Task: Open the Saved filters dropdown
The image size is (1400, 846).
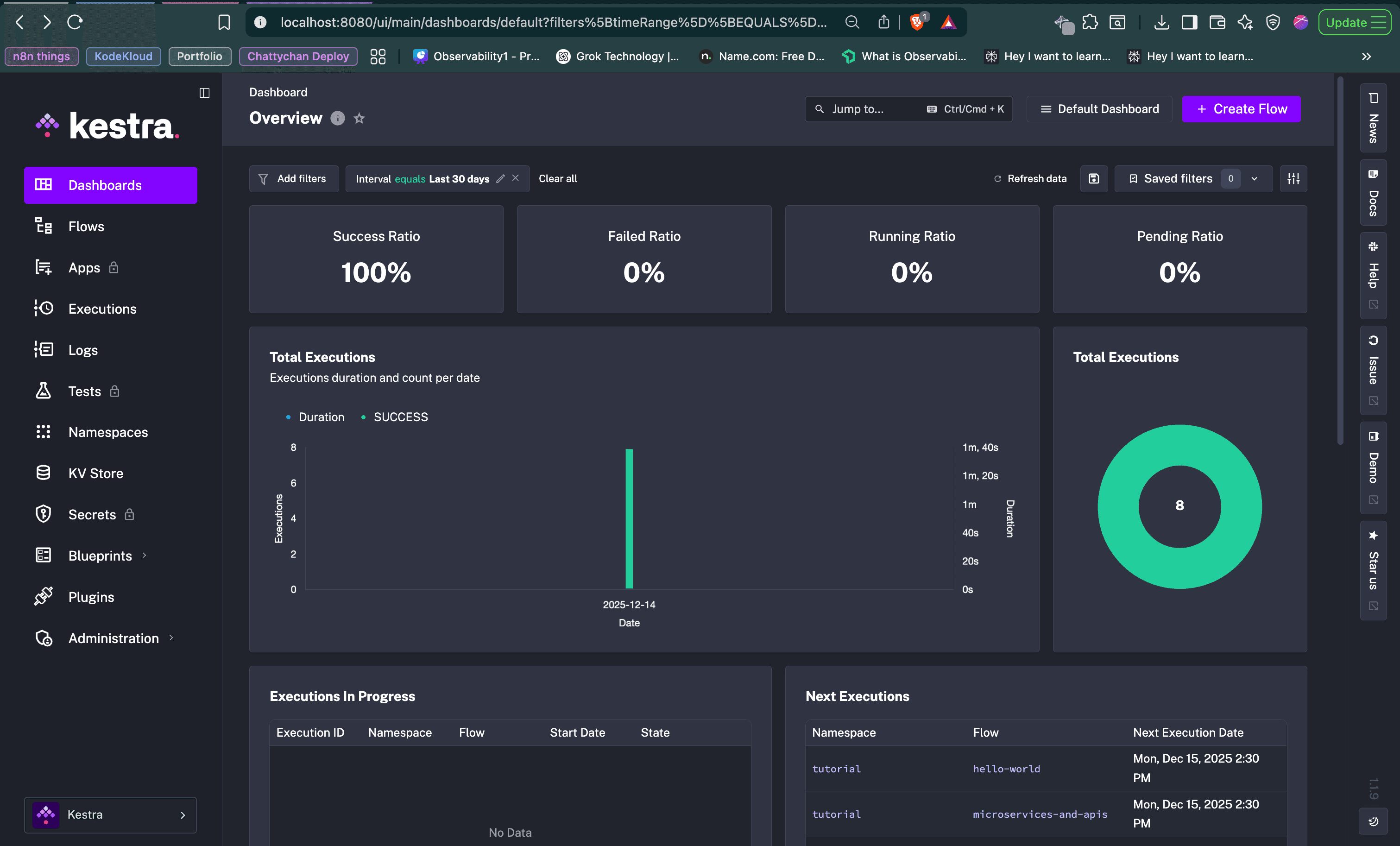Action: click(1254, 178)
